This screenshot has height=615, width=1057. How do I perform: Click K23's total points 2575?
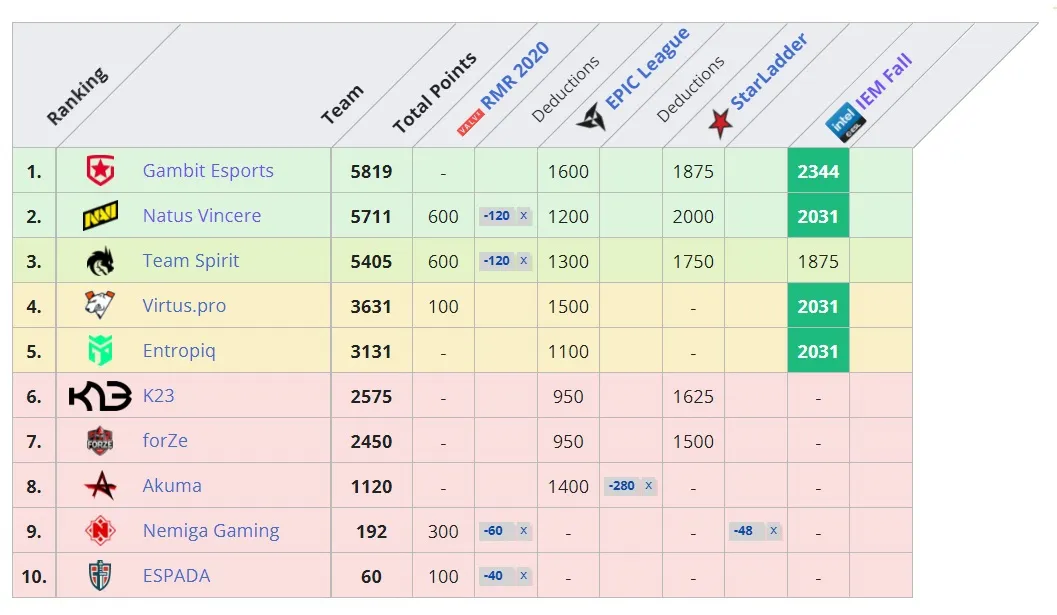tap(371, 397)
